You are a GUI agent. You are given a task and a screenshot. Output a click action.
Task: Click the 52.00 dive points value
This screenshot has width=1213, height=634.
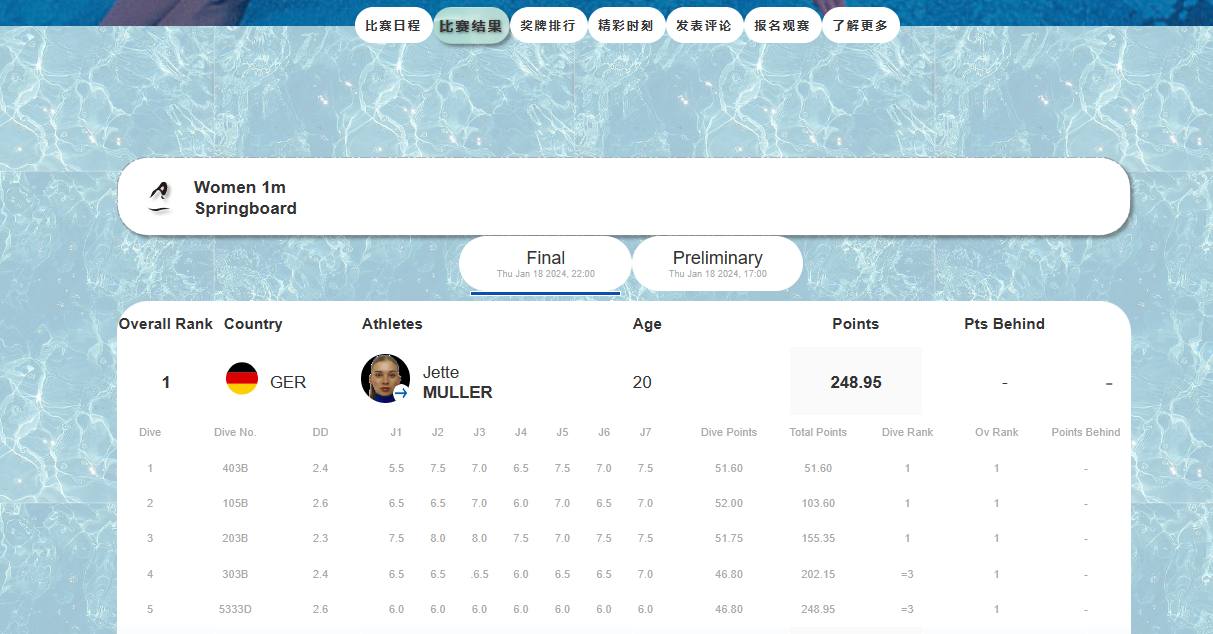[x=729, y=503]
